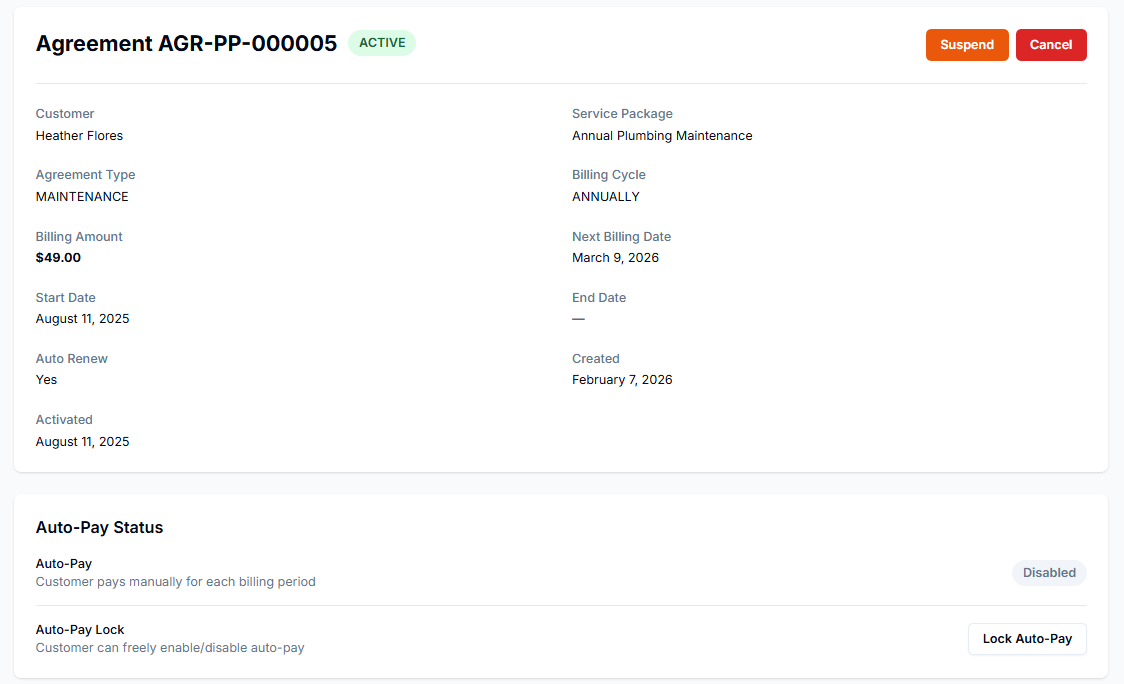Select the Auto Renew Yes value
The image size is (1124, 684).
click(46, 380)
